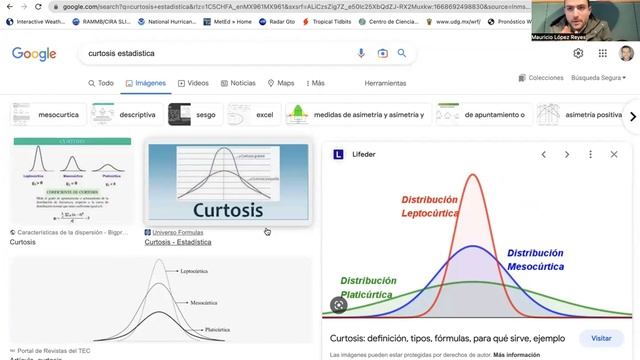Reload the page with the refresh icon
Viewport: 640px width, 360px height.
(38, 7)
